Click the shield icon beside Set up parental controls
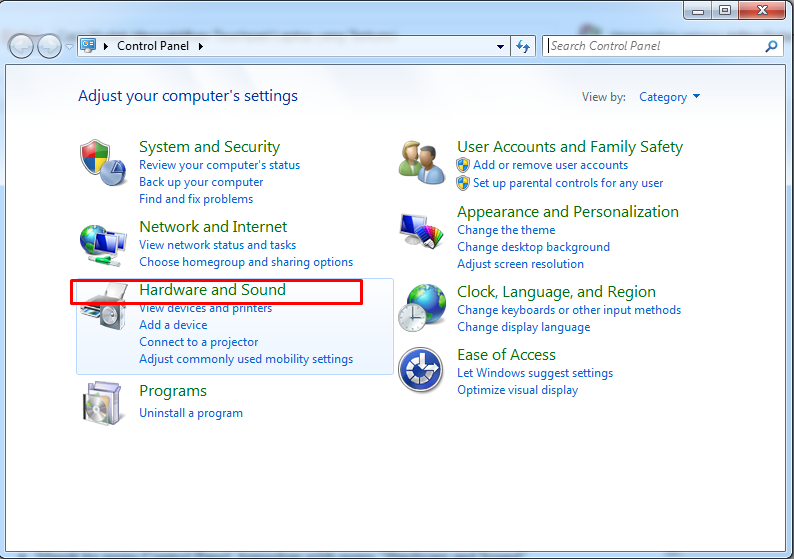The image size is (794, 559). (x=463, y=183)
